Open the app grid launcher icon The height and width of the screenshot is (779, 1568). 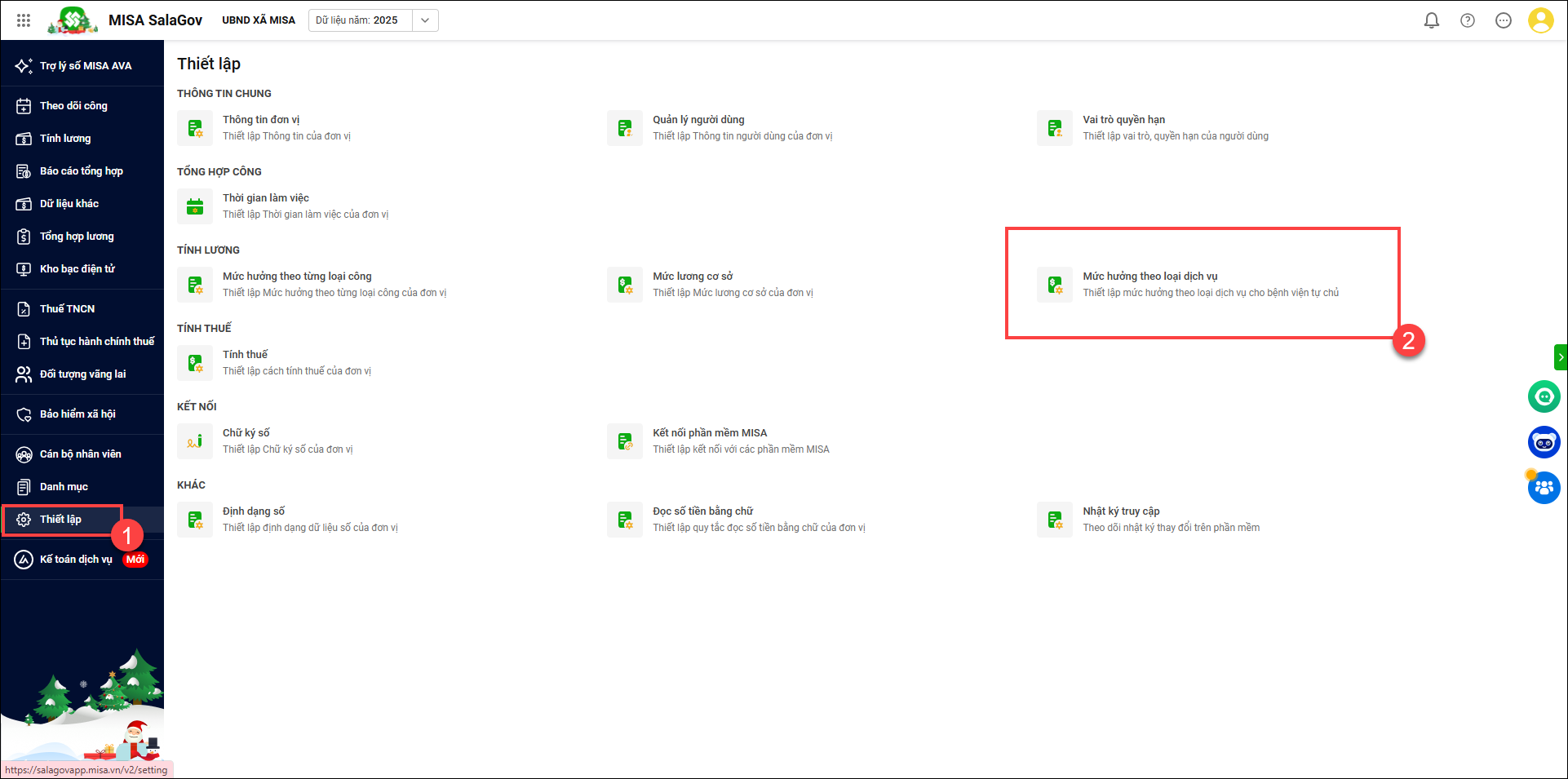(24, 20)
